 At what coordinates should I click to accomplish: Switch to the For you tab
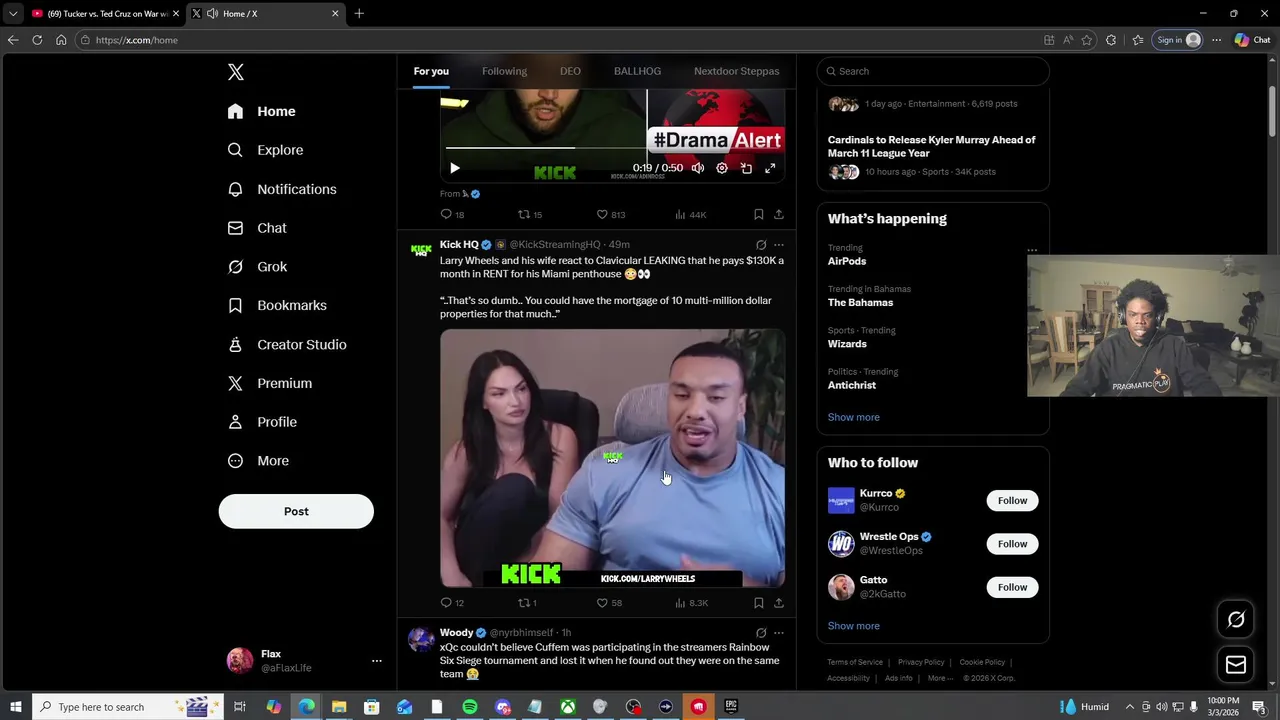[431, 71]
